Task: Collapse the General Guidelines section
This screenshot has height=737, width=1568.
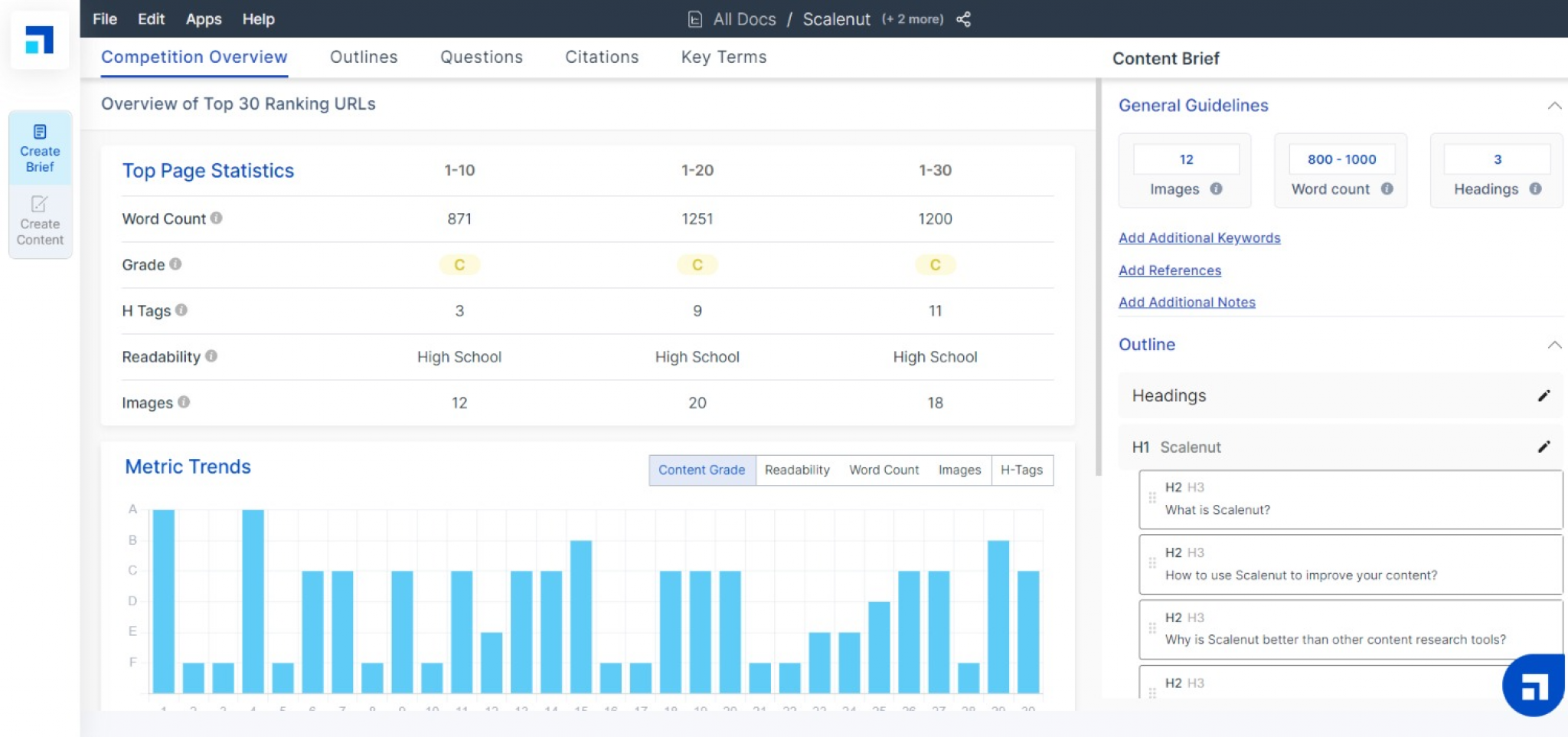Action: point(1553,106)
